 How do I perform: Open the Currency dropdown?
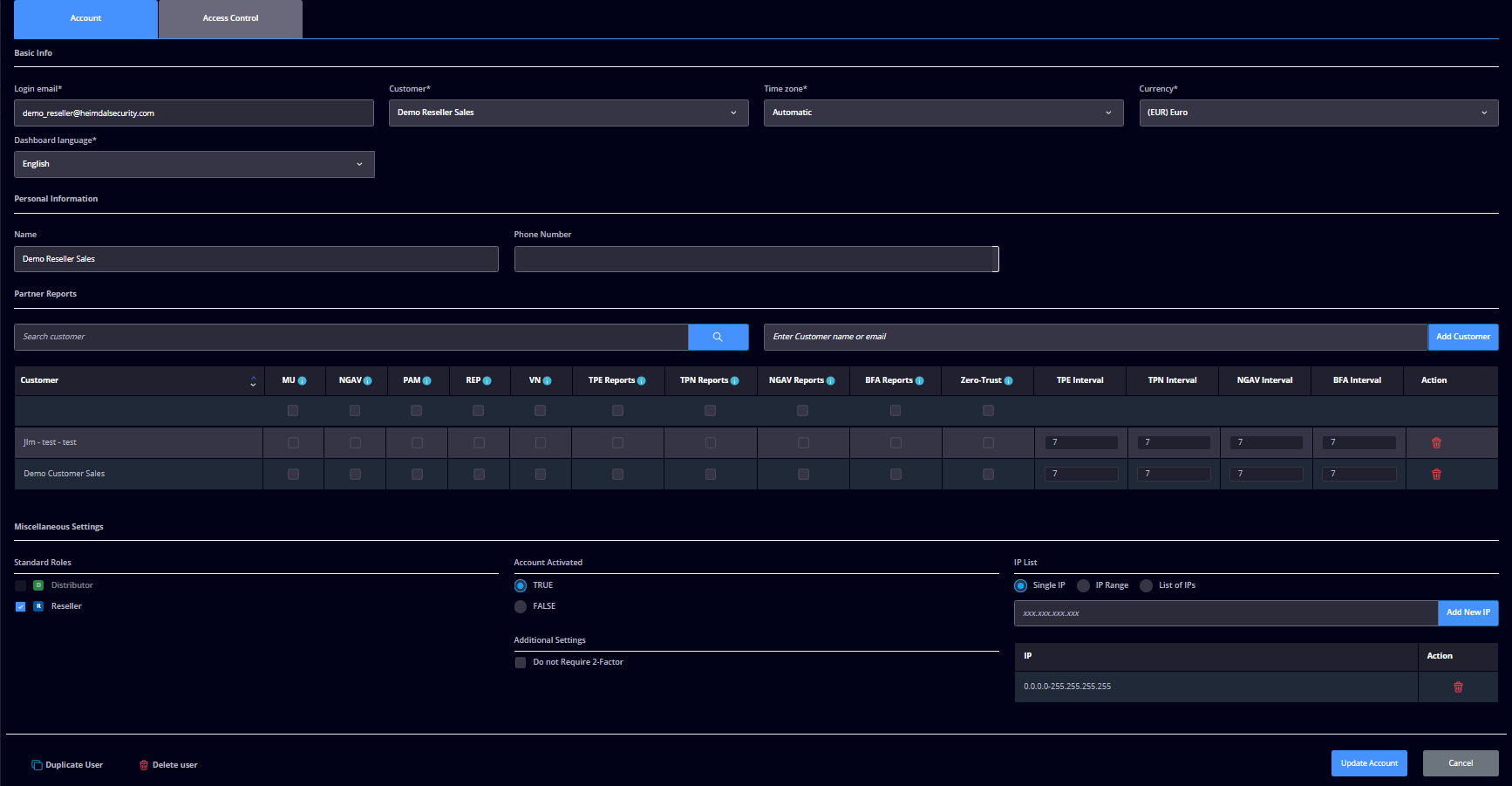pyautogui.click(x=1318, y=113)
